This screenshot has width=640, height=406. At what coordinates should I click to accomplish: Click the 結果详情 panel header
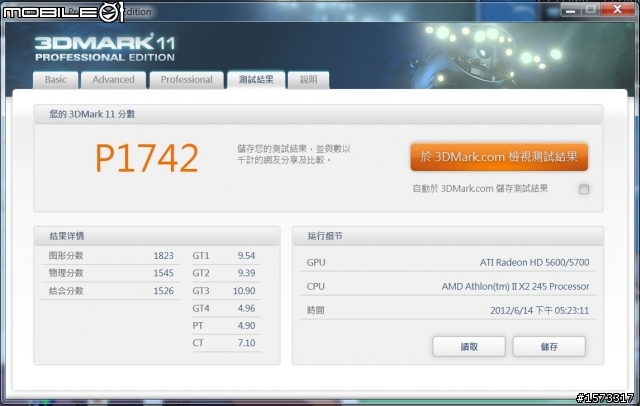tap(157, 236)
